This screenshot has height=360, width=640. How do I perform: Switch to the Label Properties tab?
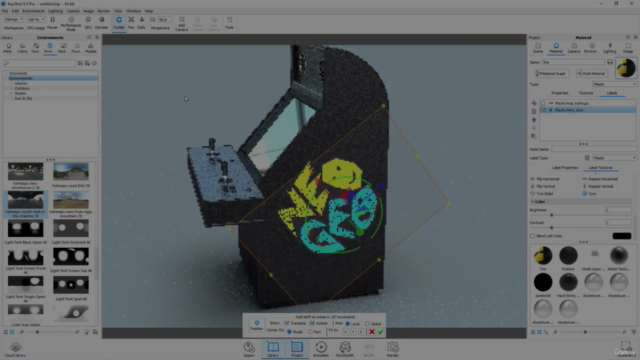[565, 168]
